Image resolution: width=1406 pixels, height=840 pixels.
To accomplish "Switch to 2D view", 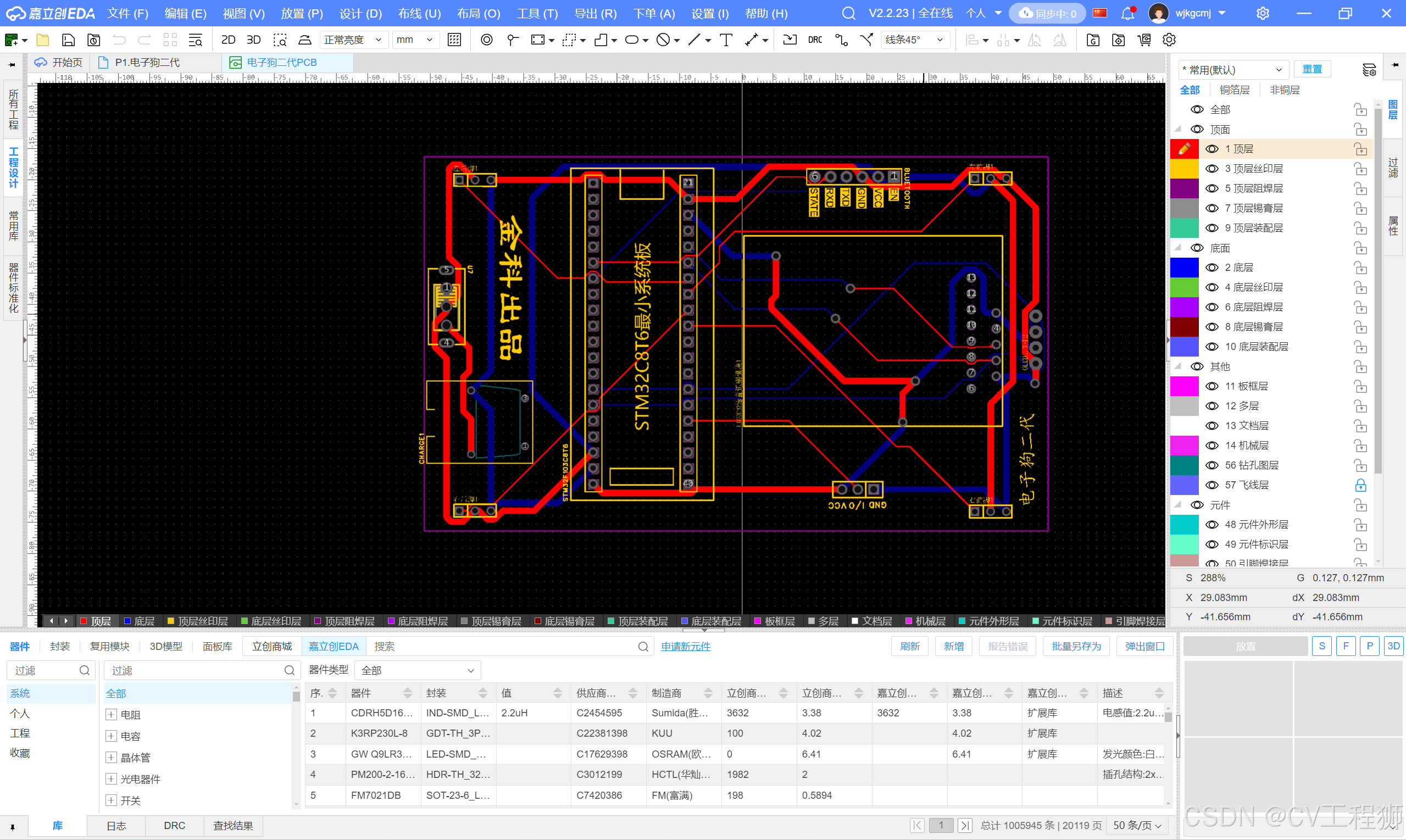I will point(228,40).
